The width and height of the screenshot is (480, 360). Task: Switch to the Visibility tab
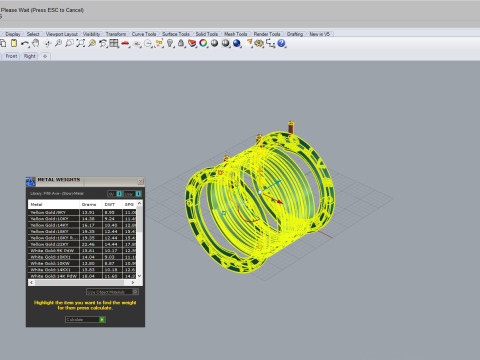91,34
